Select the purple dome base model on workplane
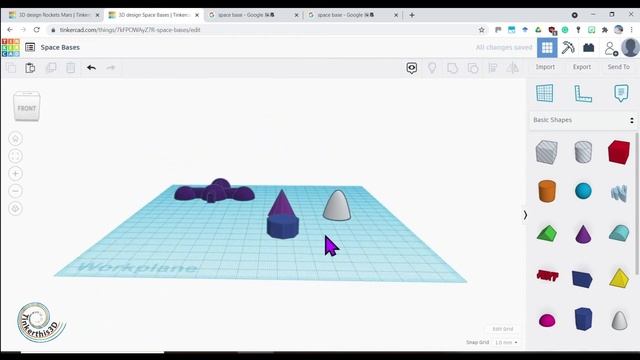640x360 pixels. (x=214, y=191)
